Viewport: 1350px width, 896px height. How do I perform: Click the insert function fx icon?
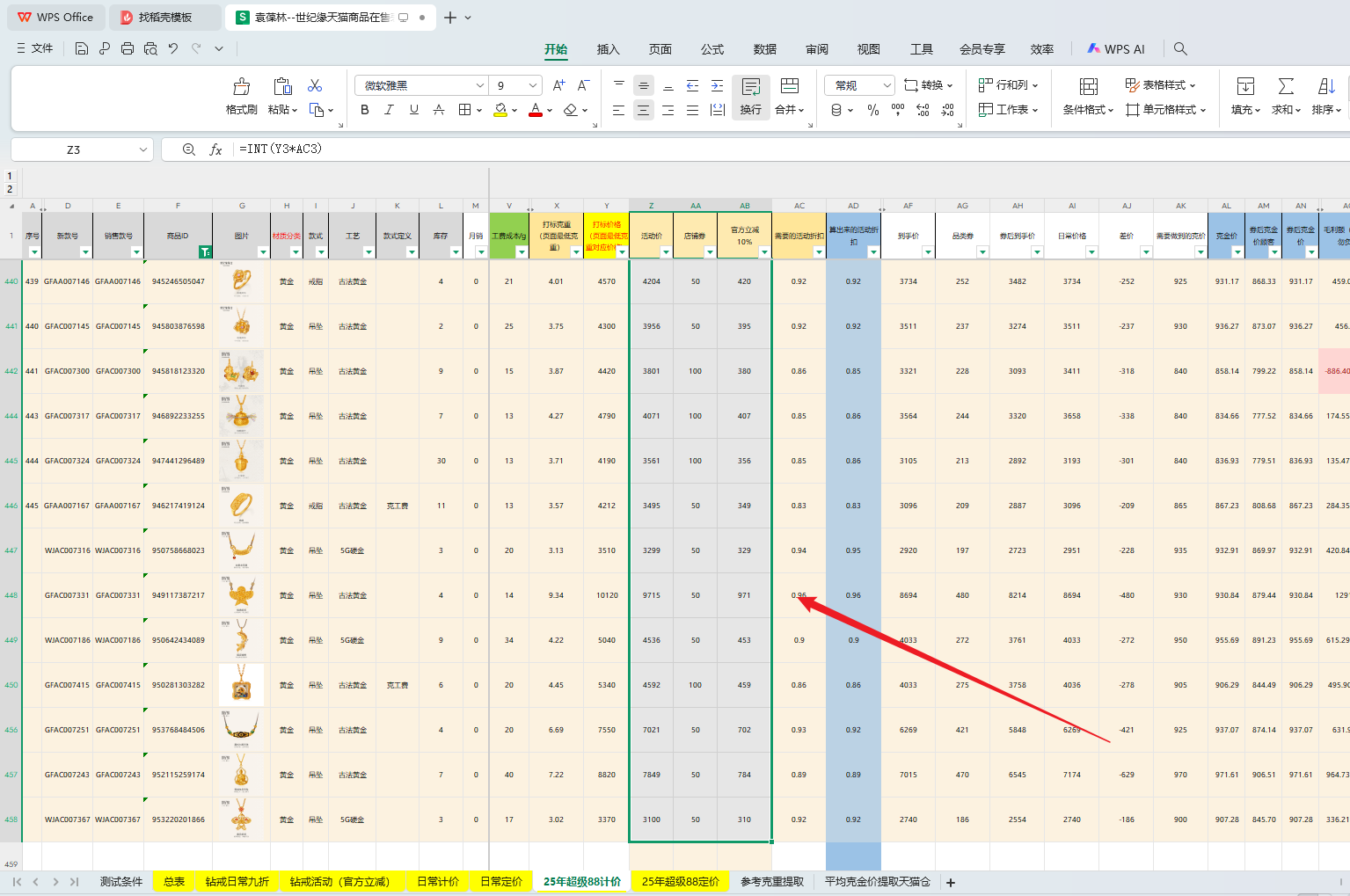215,149
